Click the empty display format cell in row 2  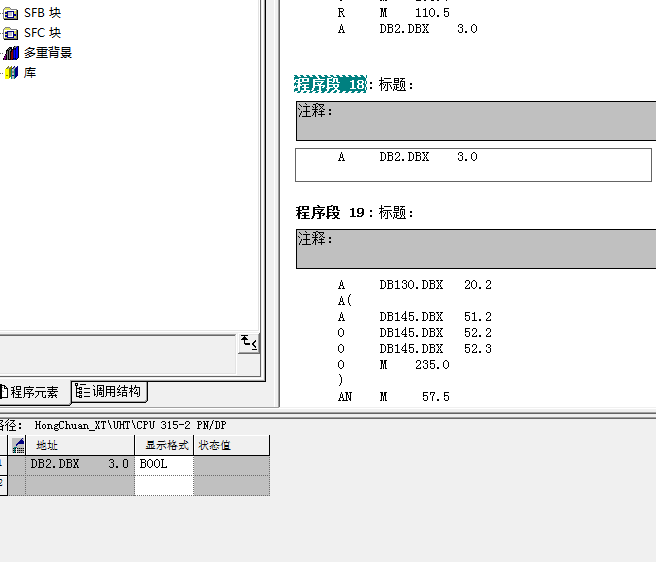point(164,485)
